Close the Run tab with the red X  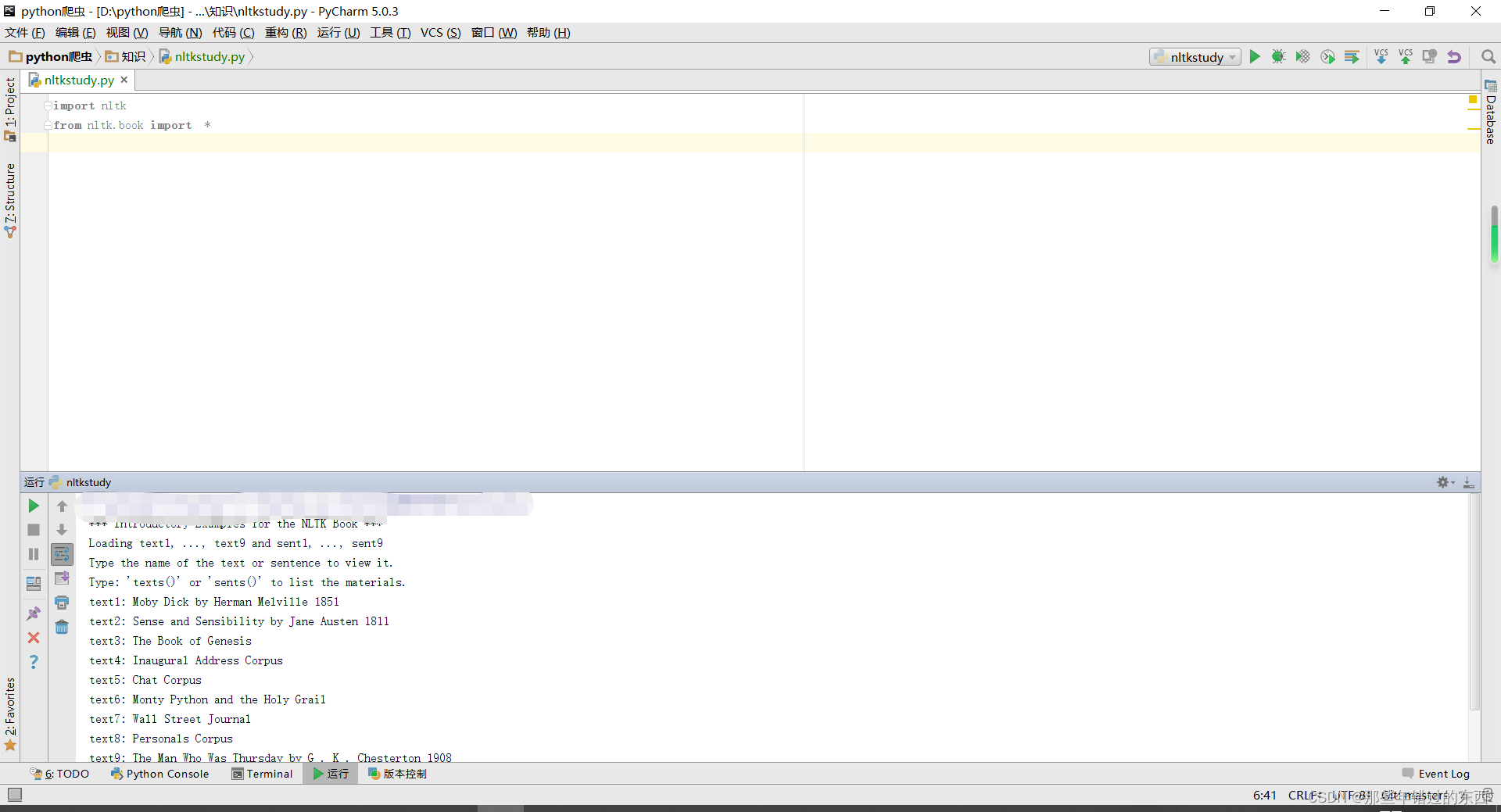34,638
